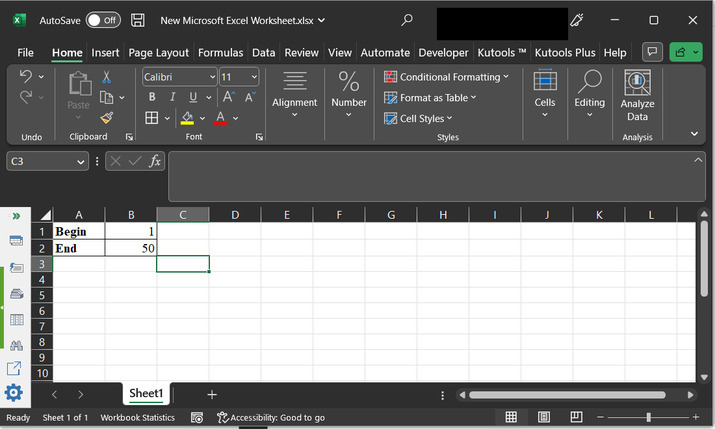Open the Formulas ribbon tab

click(x=220, y=52)
